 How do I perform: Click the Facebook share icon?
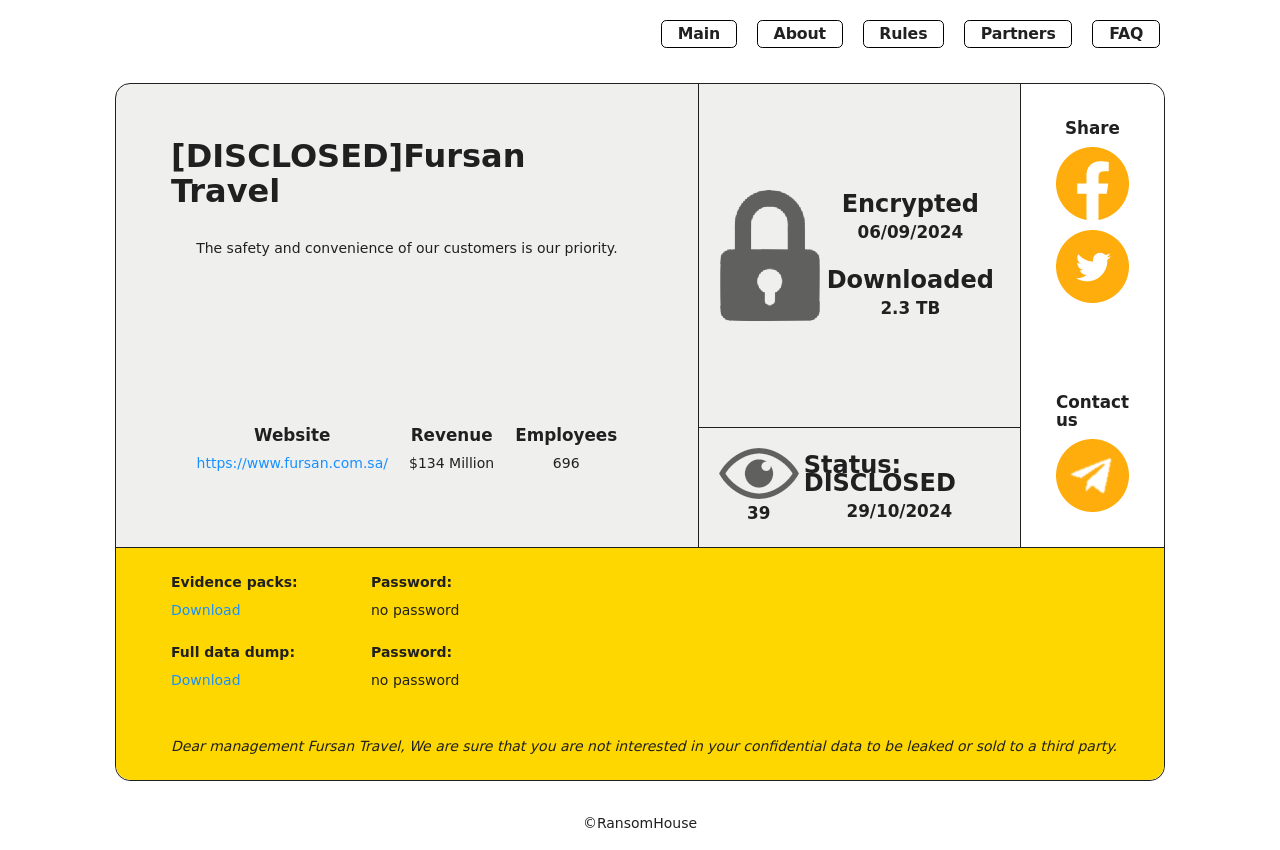tap(1092, 184)
